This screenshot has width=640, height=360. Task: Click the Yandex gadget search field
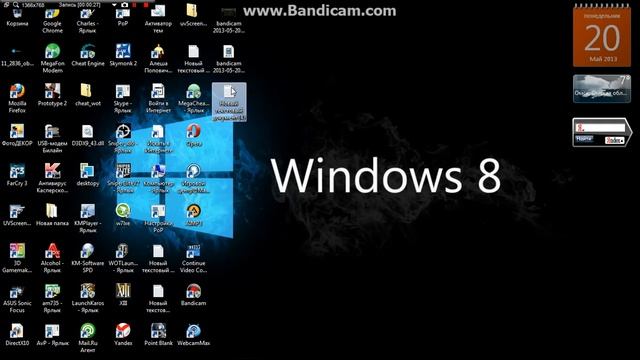click(x=600, y=128)
